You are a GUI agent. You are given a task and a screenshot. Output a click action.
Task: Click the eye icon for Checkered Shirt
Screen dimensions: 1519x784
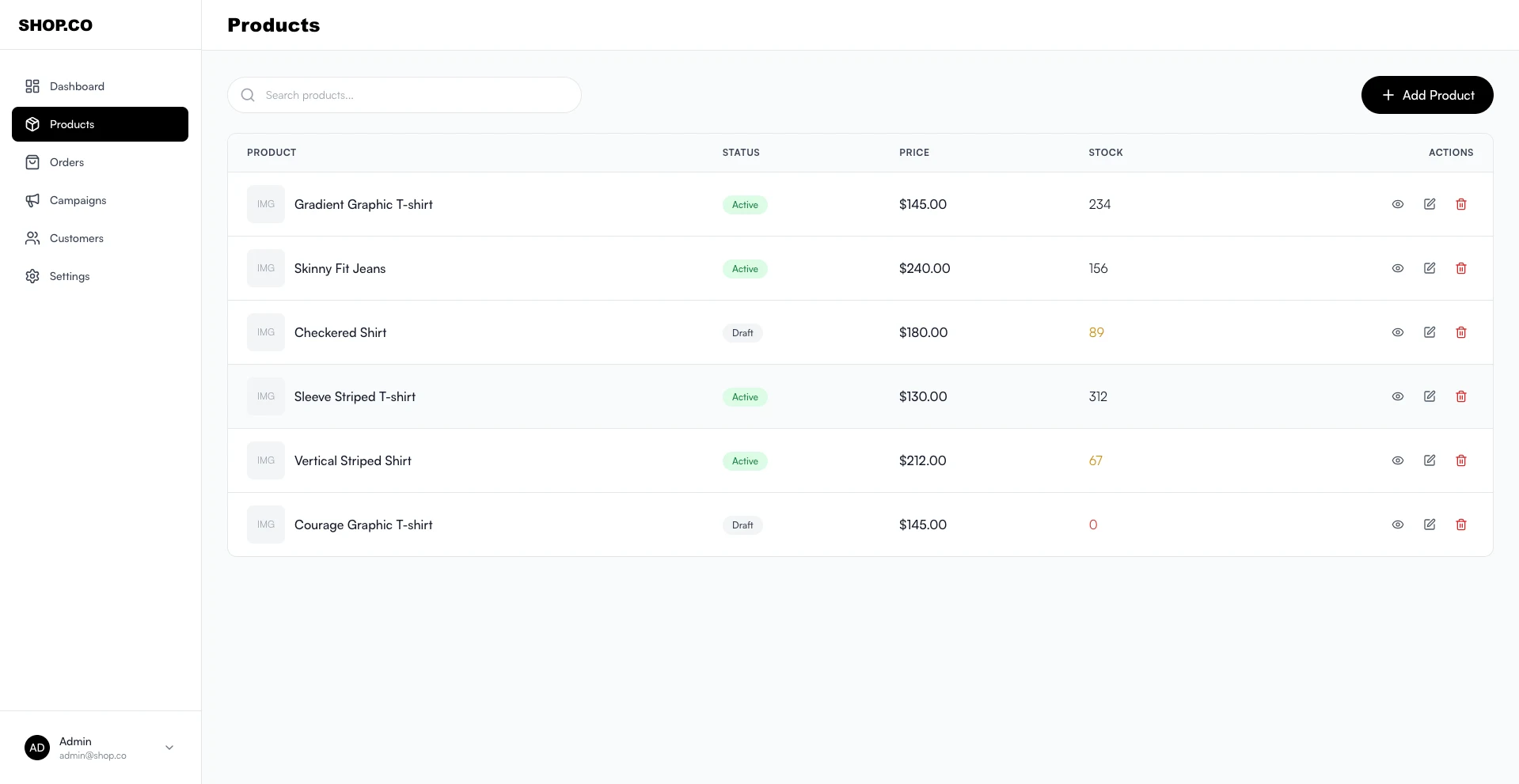coord(1398,332)
